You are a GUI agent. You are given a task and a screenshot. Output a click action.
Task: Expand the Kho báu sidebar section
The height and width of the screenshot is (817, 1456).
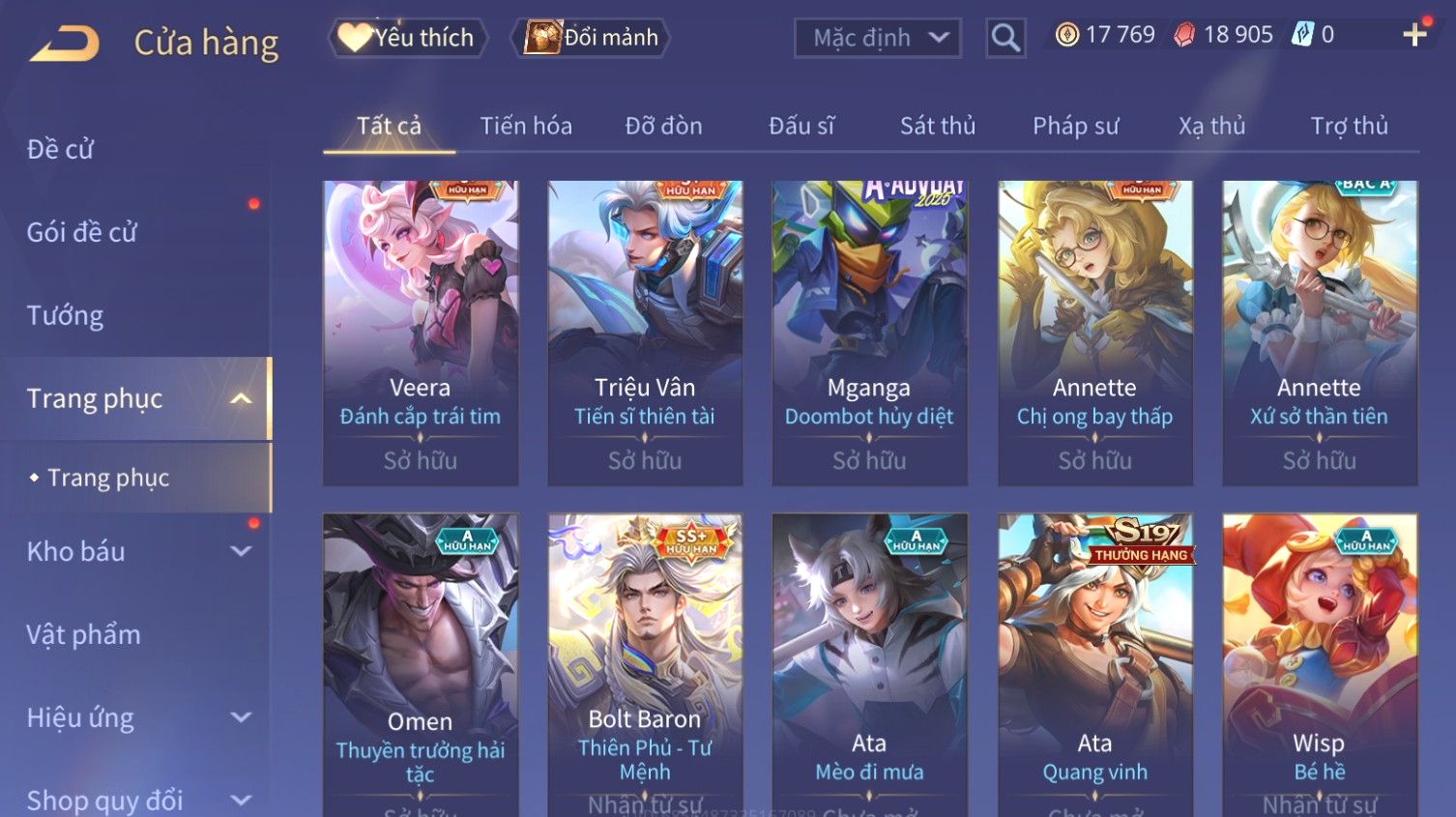241,551
